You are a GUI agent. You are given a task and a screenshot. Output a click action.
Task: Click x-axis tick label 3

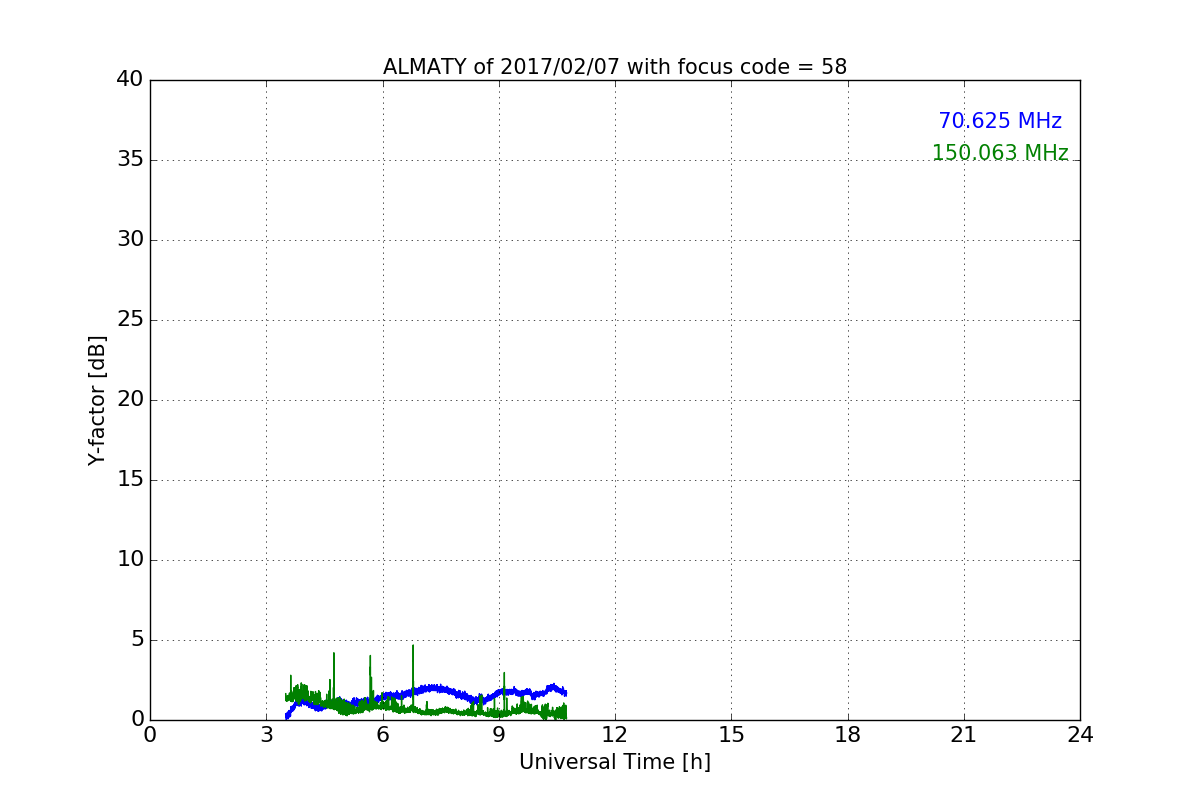coord(266,734)
